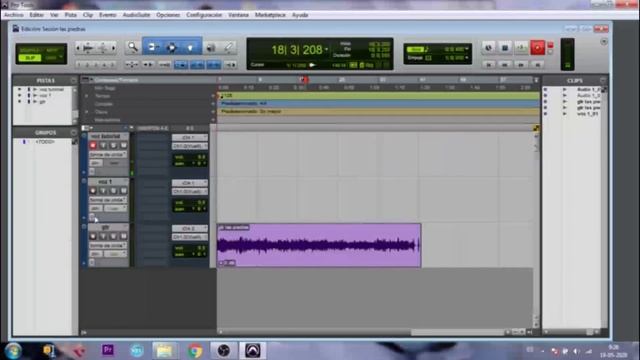
Task: Open input path selector of voz tutorial
Action: [x=190, y=138]
